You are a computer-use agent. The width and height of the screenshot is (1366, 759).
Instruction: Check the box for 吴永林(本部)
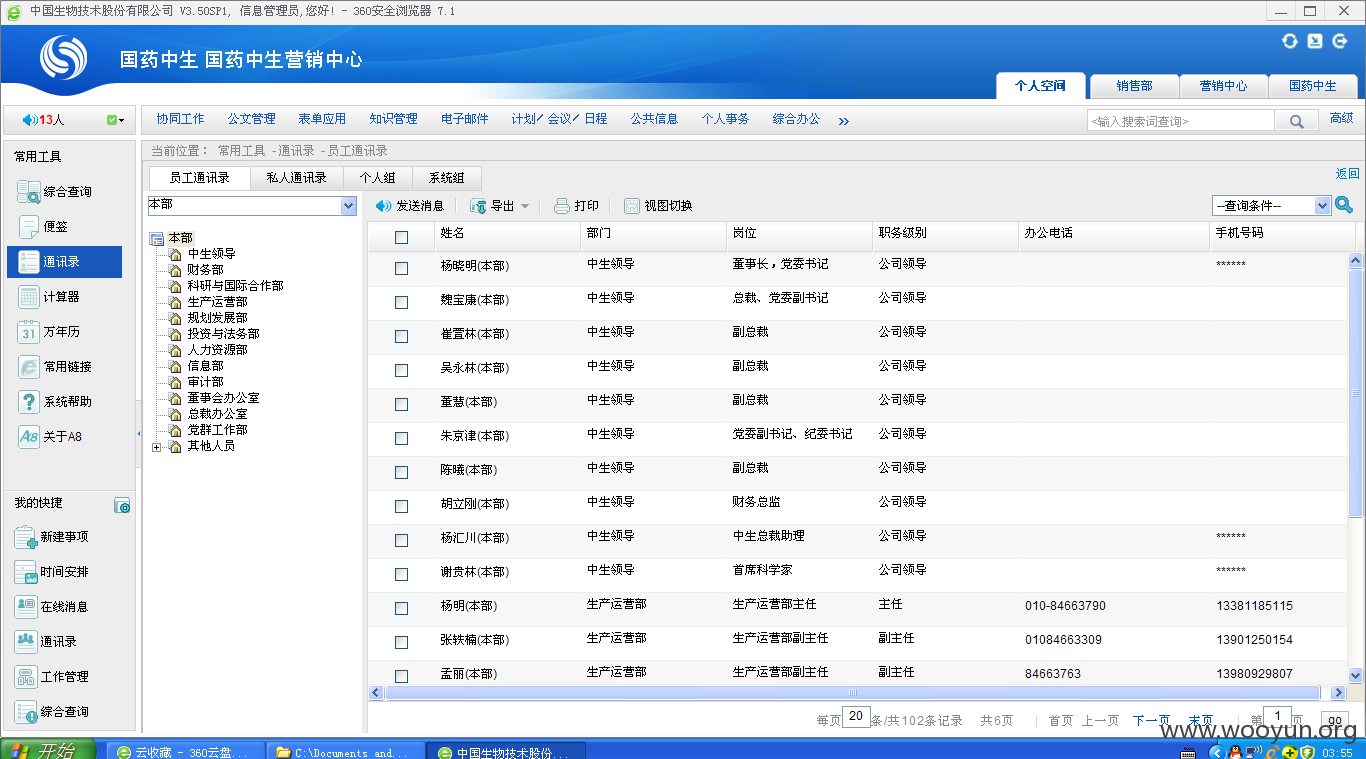[401, 370]
